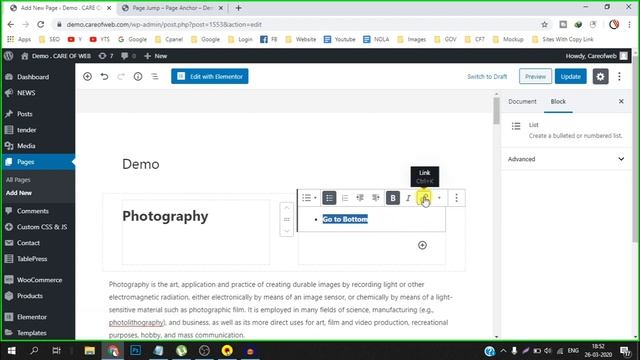Open Windows Start menu
The height and width of the screenshot is (360, 640).
(x=11, y=351)
